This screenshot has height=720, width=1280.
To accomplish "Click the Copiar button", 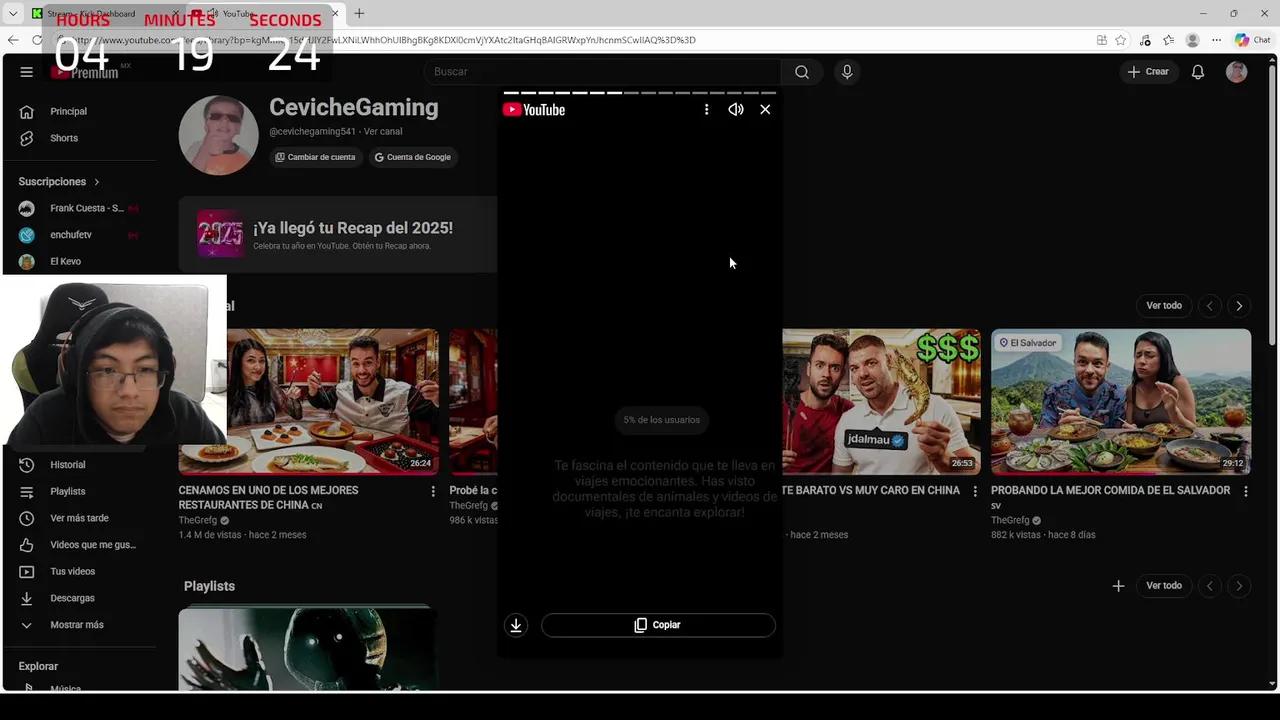I will pos(658,625).
